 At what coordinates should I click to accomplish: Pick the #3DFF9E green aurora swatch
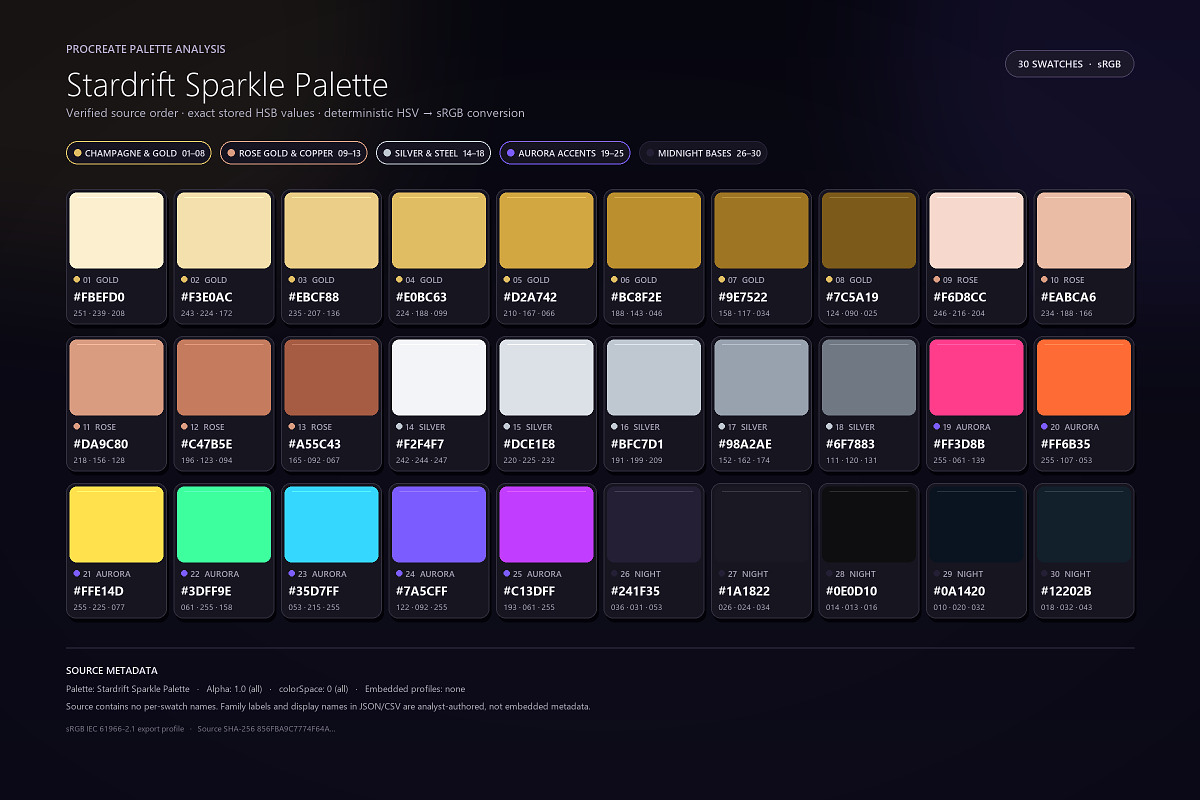224,524
